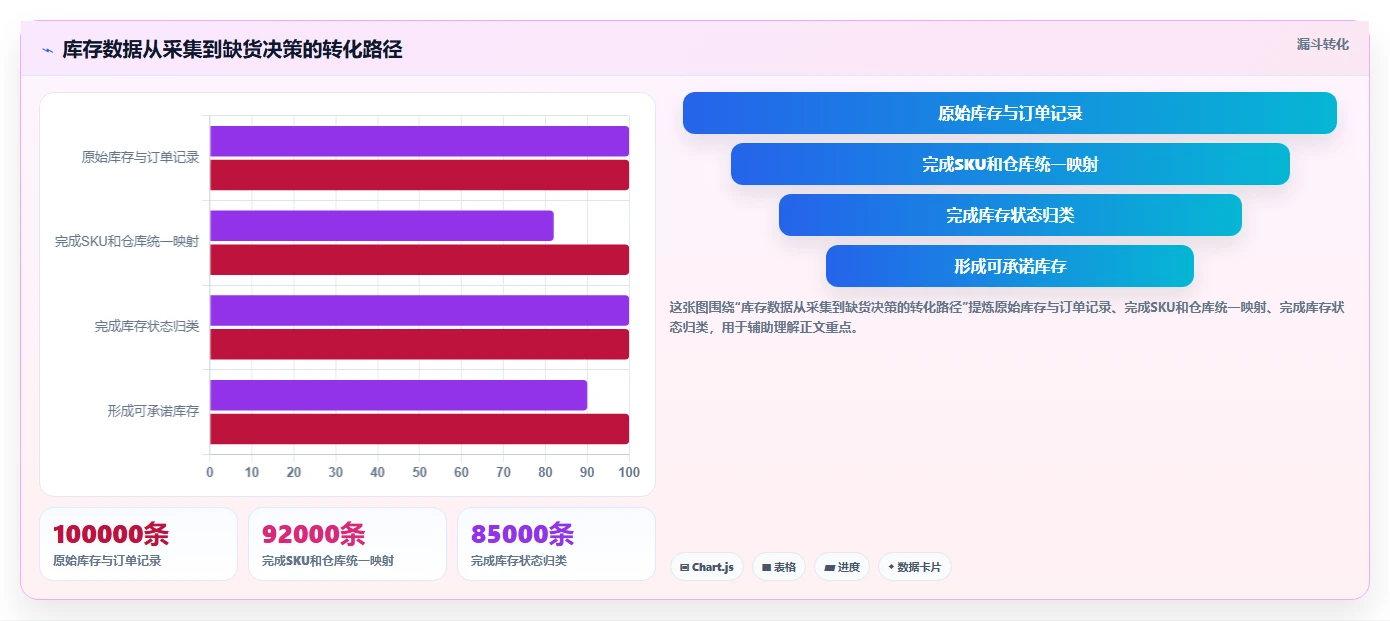Click the crimson bar for 形成可承诺库存

click(419, 429)
